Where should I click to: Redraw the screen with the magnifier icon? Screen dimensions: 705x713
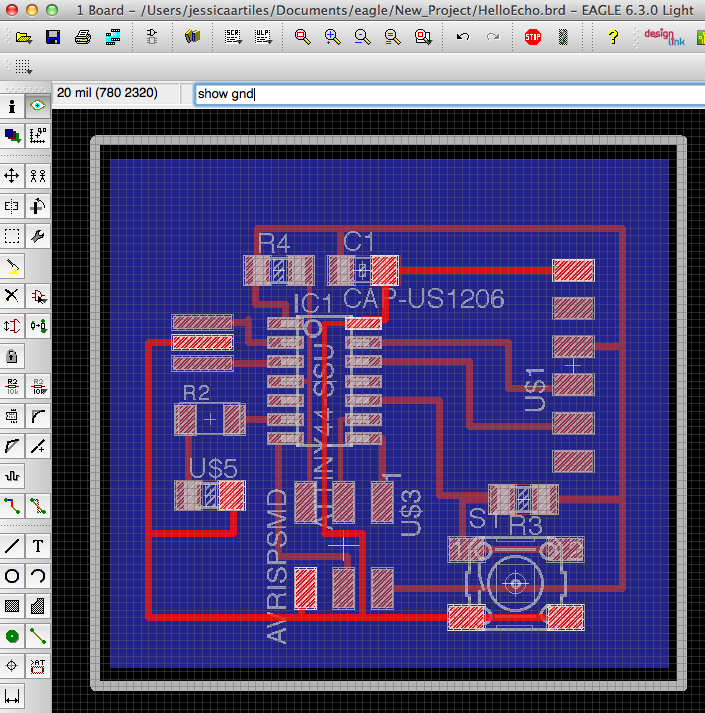coord(393,37)
